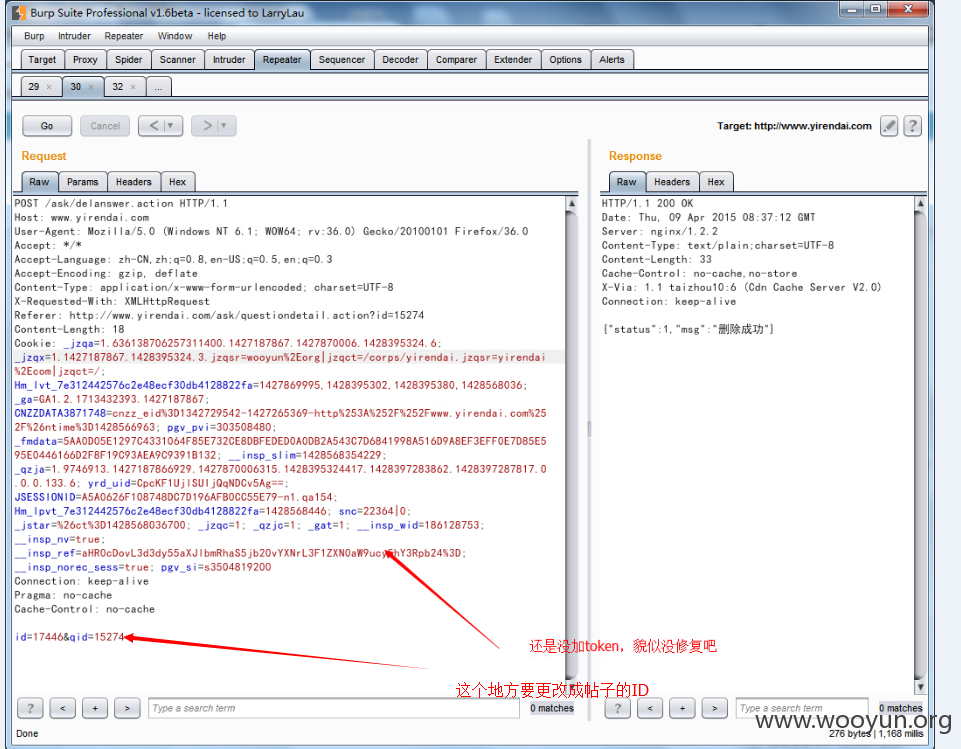
Task: Switch to the Intruder tool tab
Action: tap(229, 59)
